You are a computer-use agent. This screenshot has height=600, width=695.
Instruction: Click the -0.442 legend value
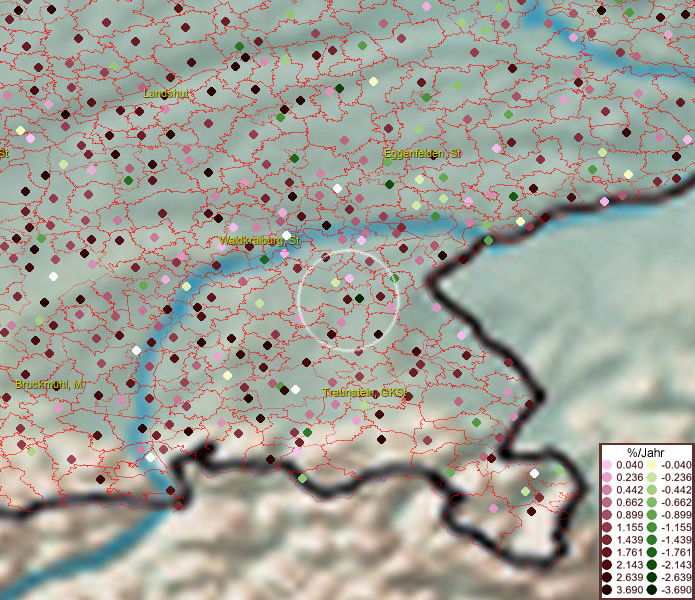point(676,490)
